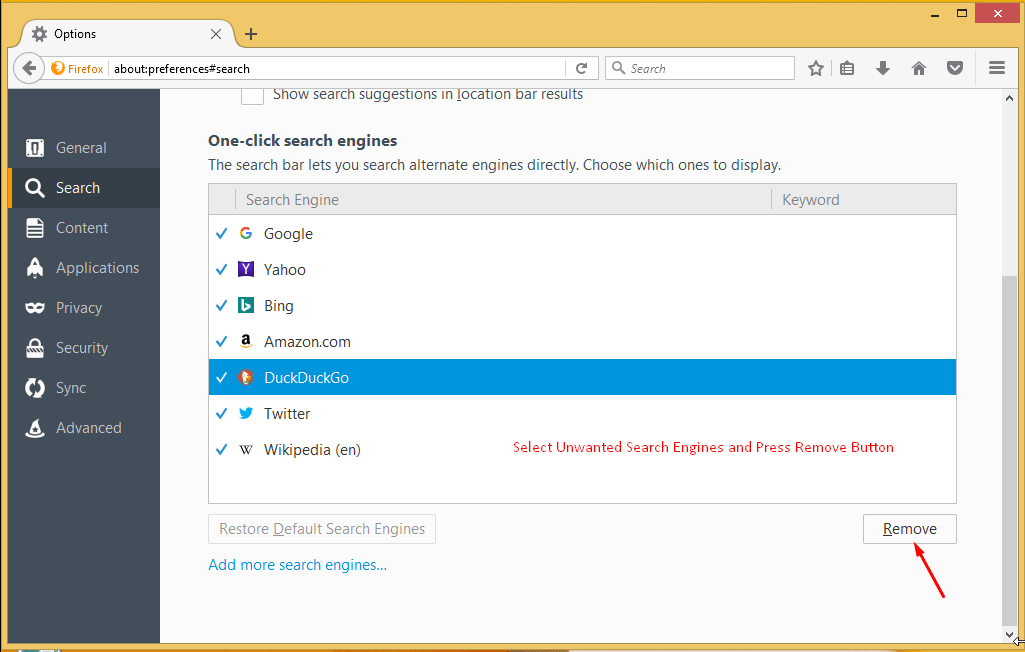Open the Privacy preferences section

point(84,307)
